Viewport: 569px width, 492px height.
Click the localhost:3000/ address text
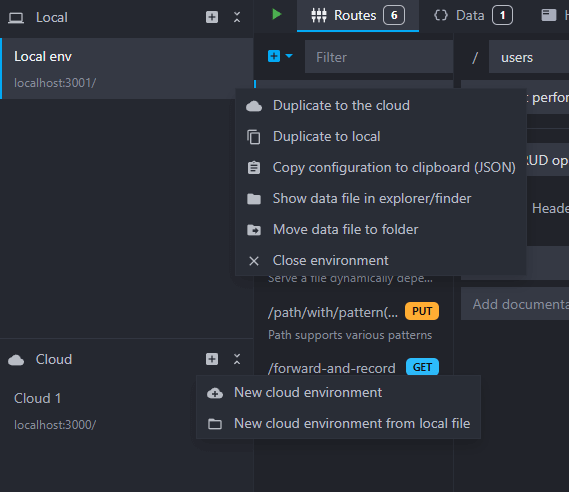tap(55, 425)
